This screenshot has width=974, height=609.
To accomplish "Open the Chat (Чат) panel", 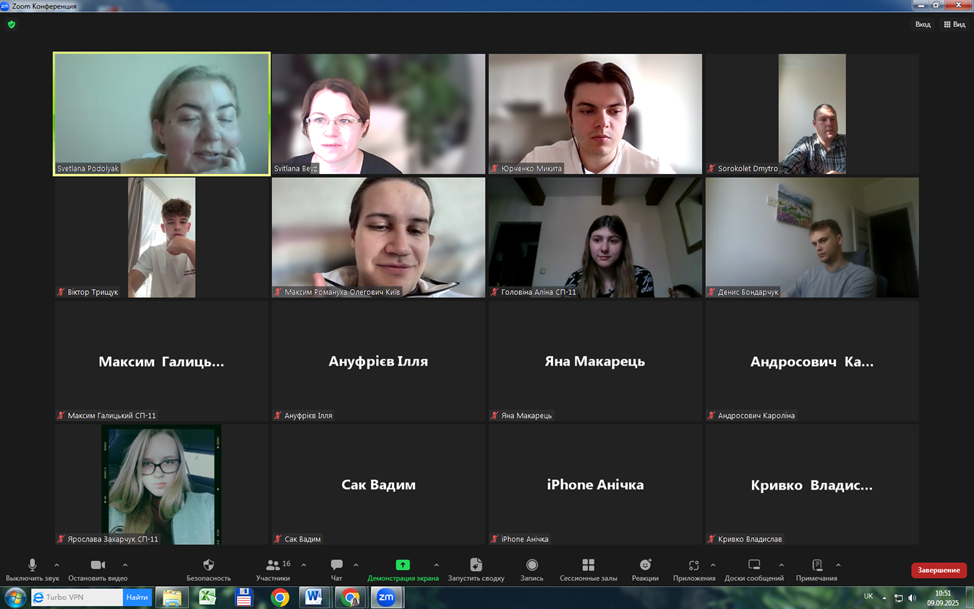I will (336, 566).
